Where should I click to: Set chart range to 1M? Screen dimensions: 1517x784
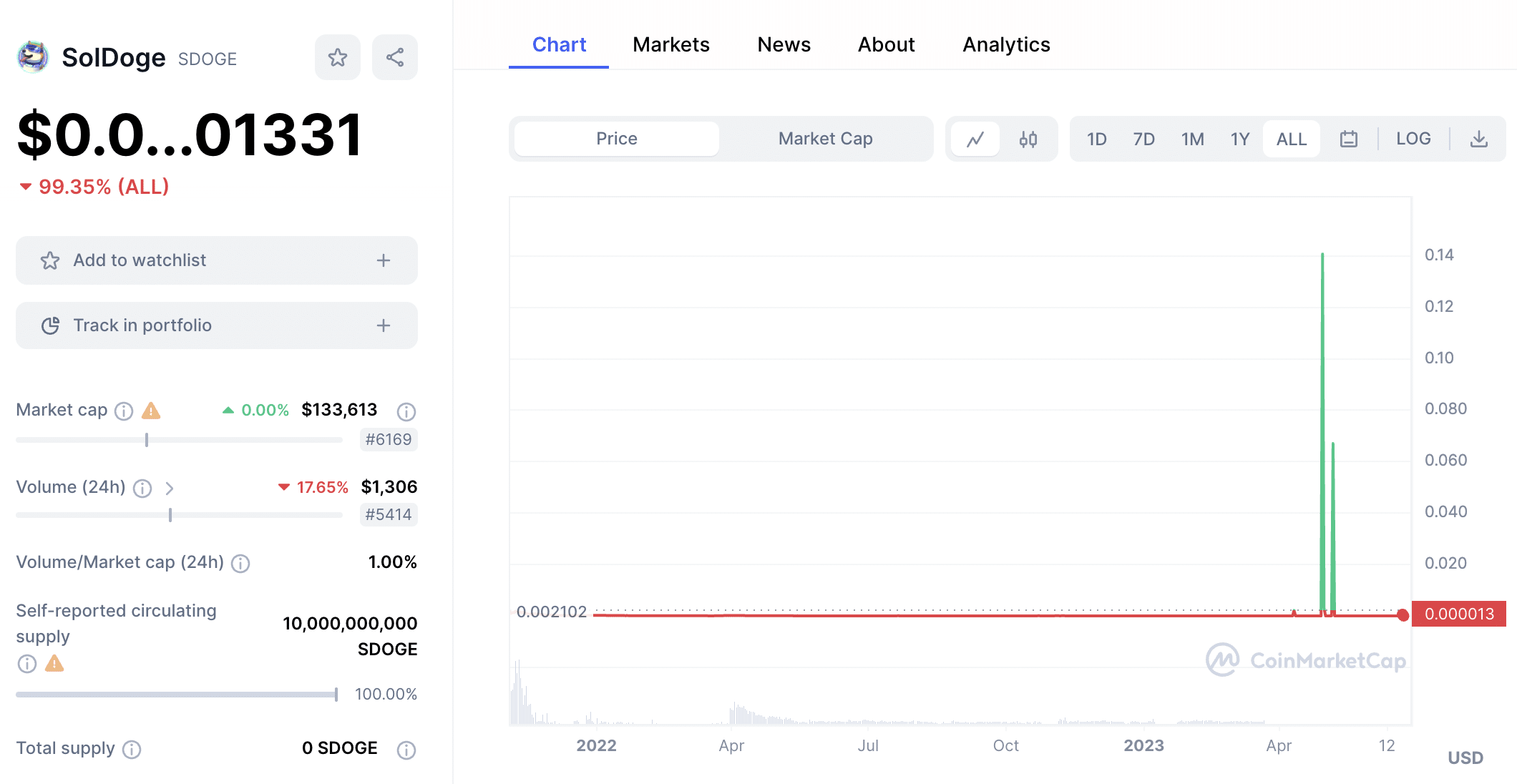coord(1192,139)
